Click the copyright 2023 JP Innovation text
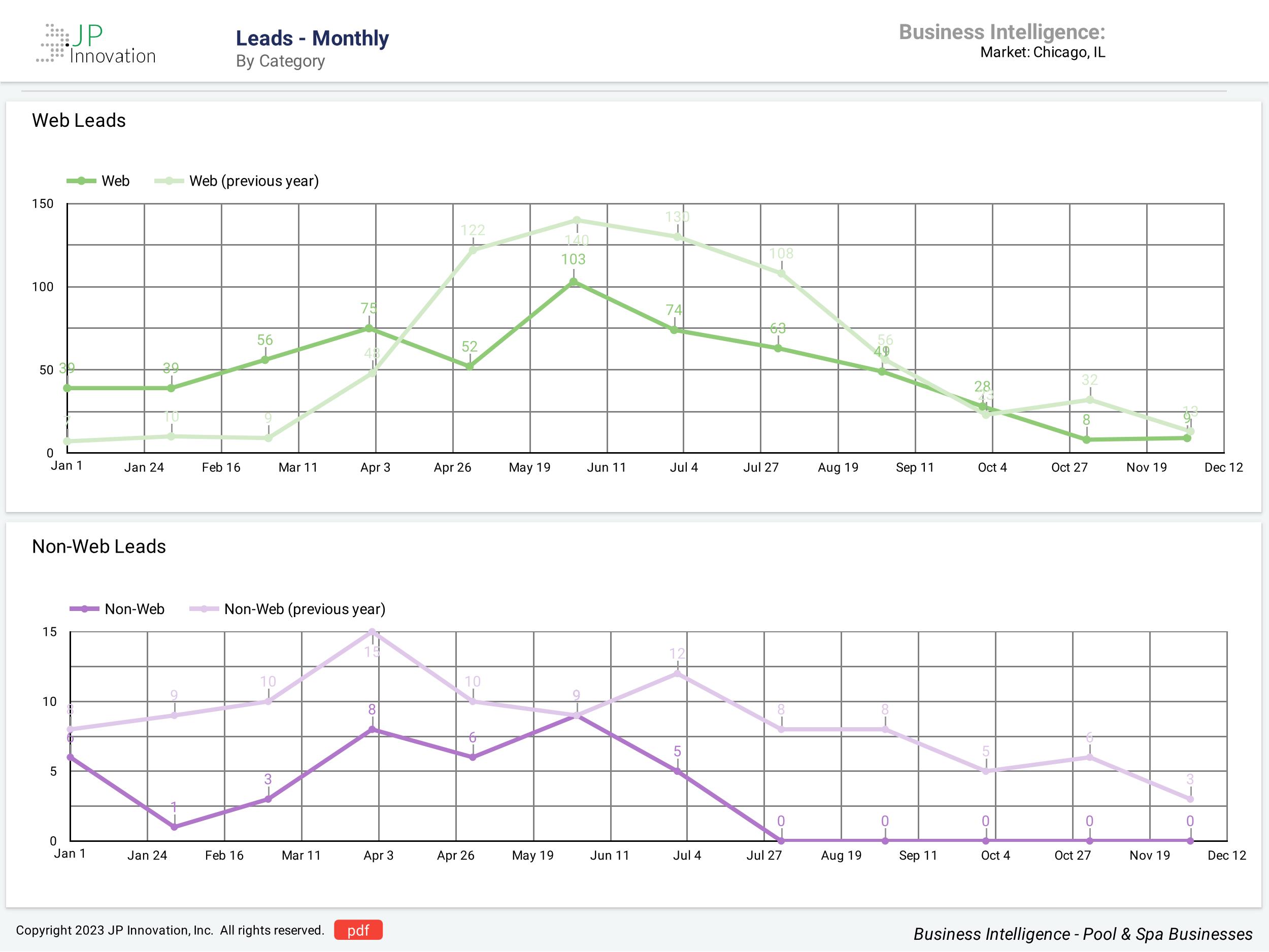Image resolution: width=1269 pixels, height=952 pixels. pyautogui.click(x=170, y=930)
